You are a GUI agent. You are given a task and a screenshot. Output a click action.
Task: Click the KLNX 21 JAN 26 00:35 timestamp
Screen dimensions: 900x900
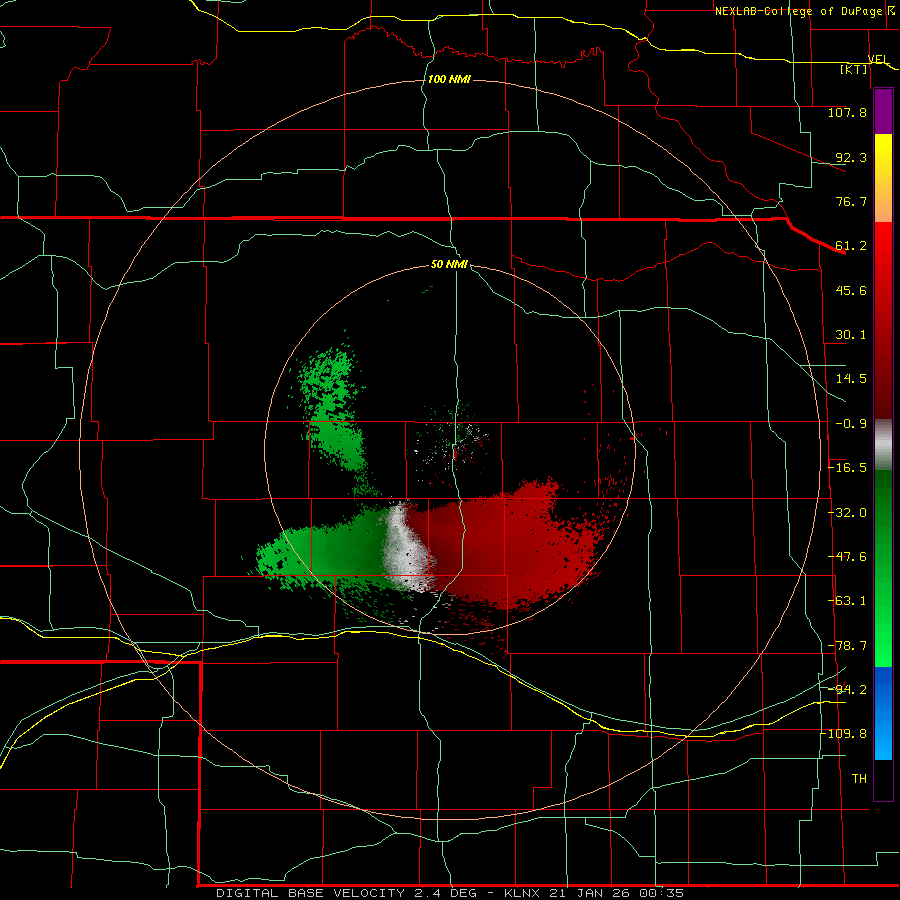point(594,893)
